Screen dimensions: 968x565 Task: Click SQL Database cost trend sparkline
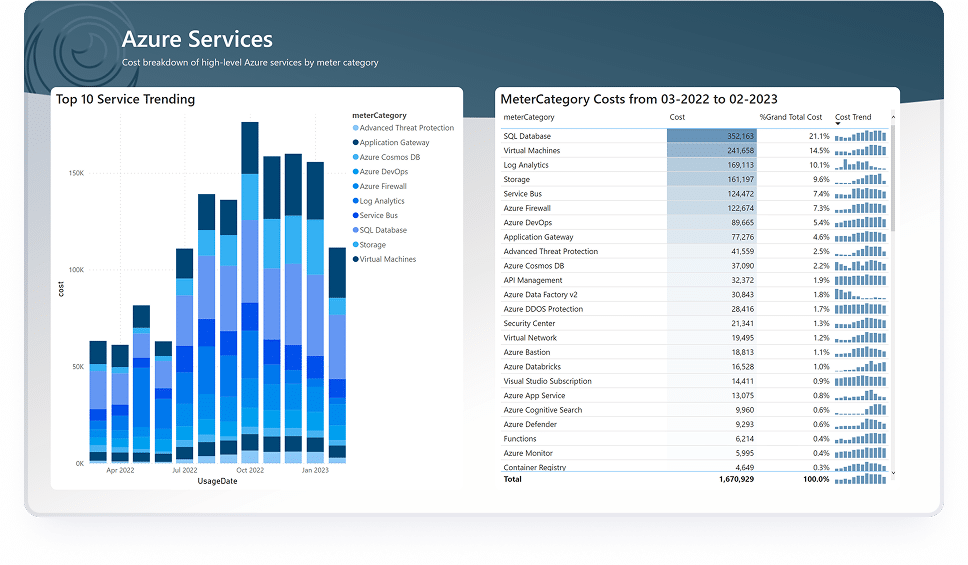coord(861,136)
